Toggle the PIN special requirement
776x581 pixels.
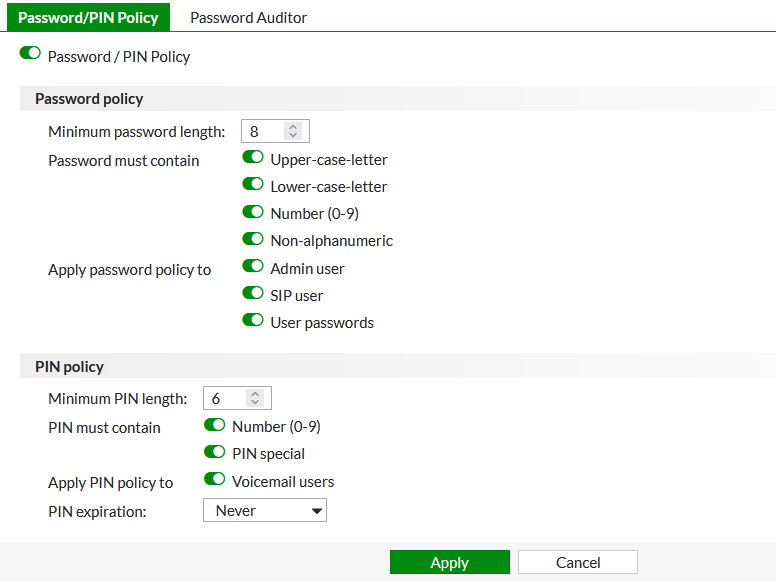pos(215,451)
